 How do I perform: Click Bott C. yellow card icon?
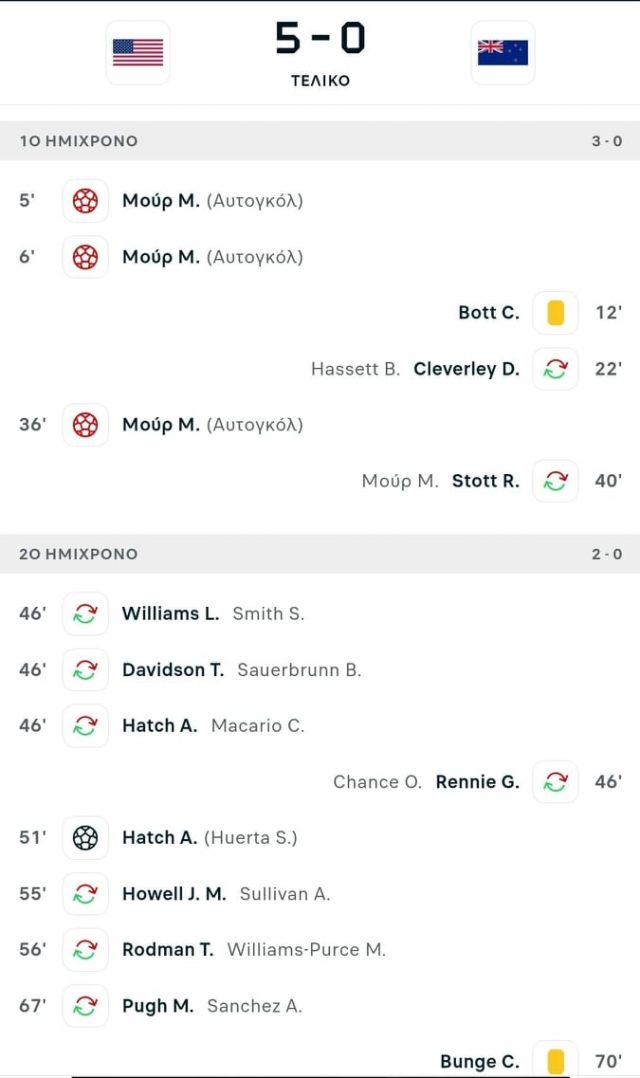click(x=555, y=313)
